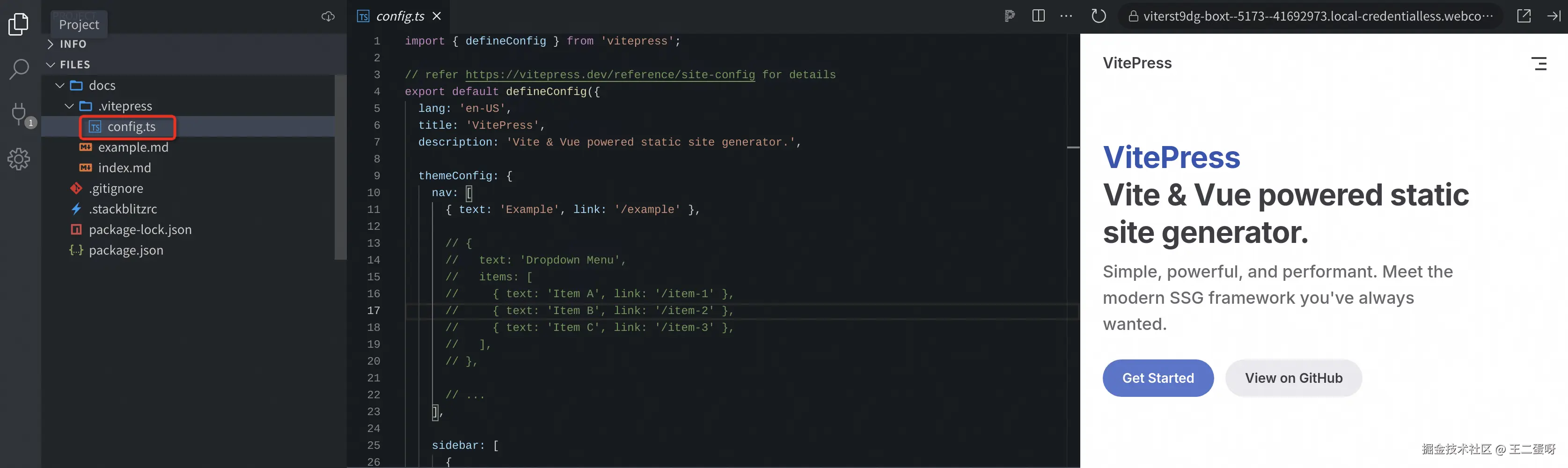Click the Prettier format icon in editor toolbar

point(1009,16)
